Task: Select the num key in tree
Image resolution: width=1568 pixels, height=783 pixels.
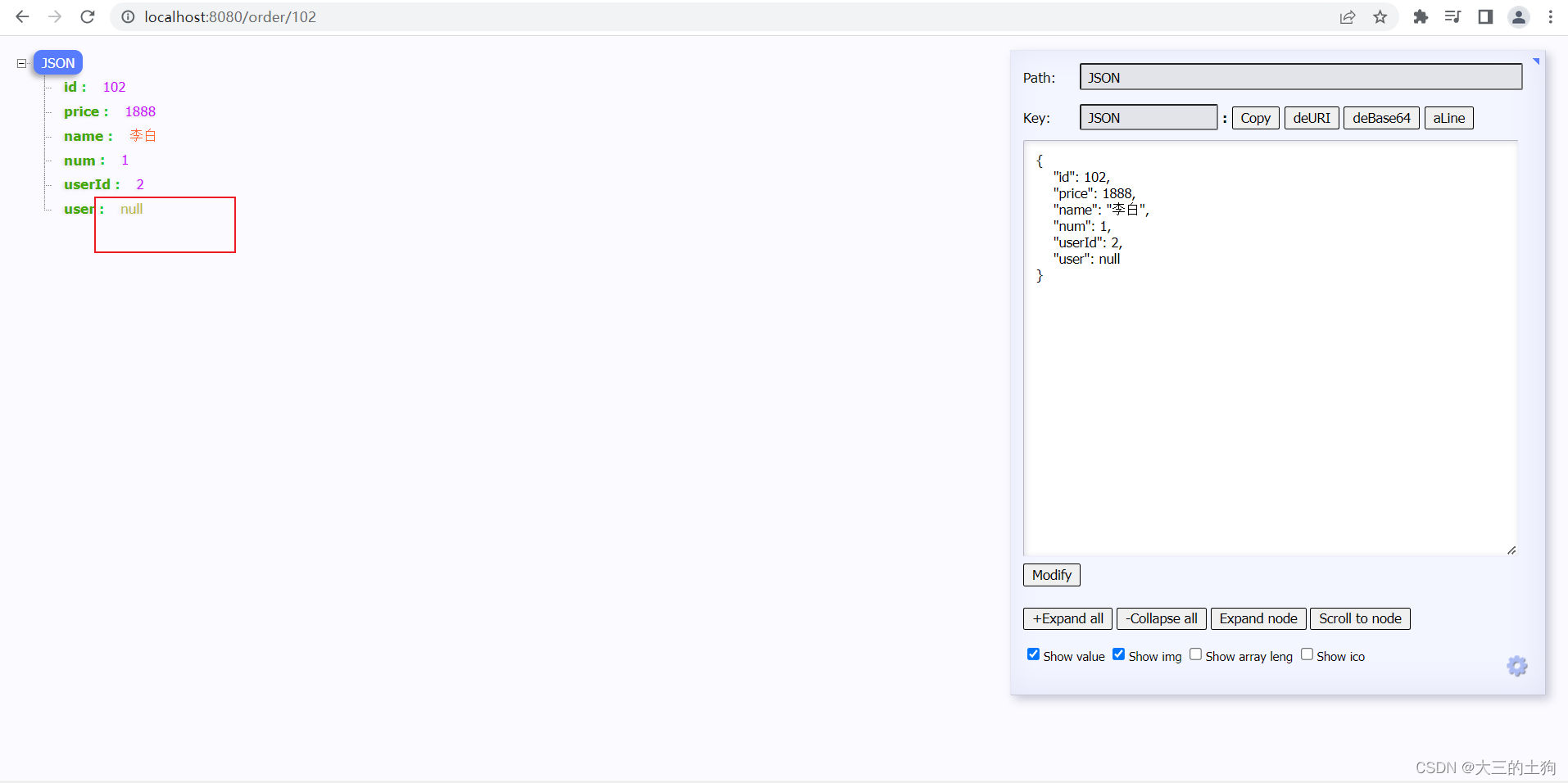Action: (x=79, y=161)
